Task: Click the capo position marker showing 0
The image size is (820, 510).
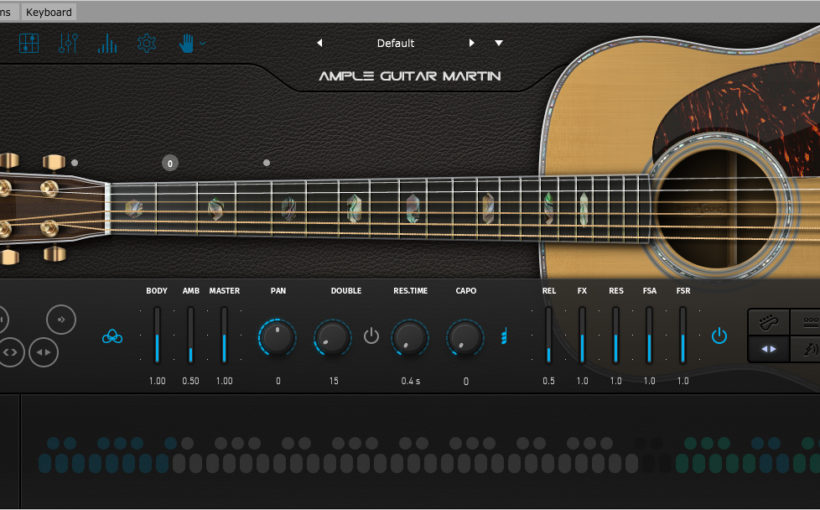Action: 169,163
